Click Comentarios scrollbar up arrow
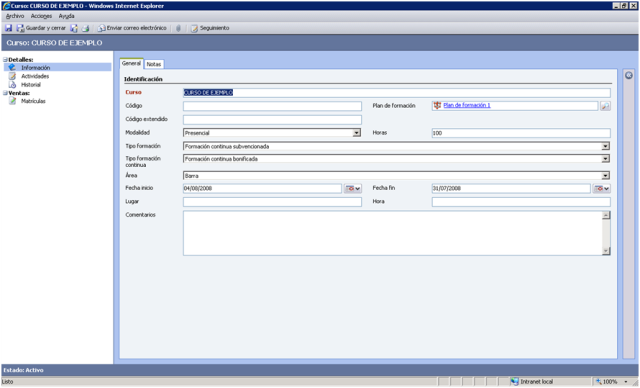Screen dimensions: 640x388 click(x=606, y=215)
